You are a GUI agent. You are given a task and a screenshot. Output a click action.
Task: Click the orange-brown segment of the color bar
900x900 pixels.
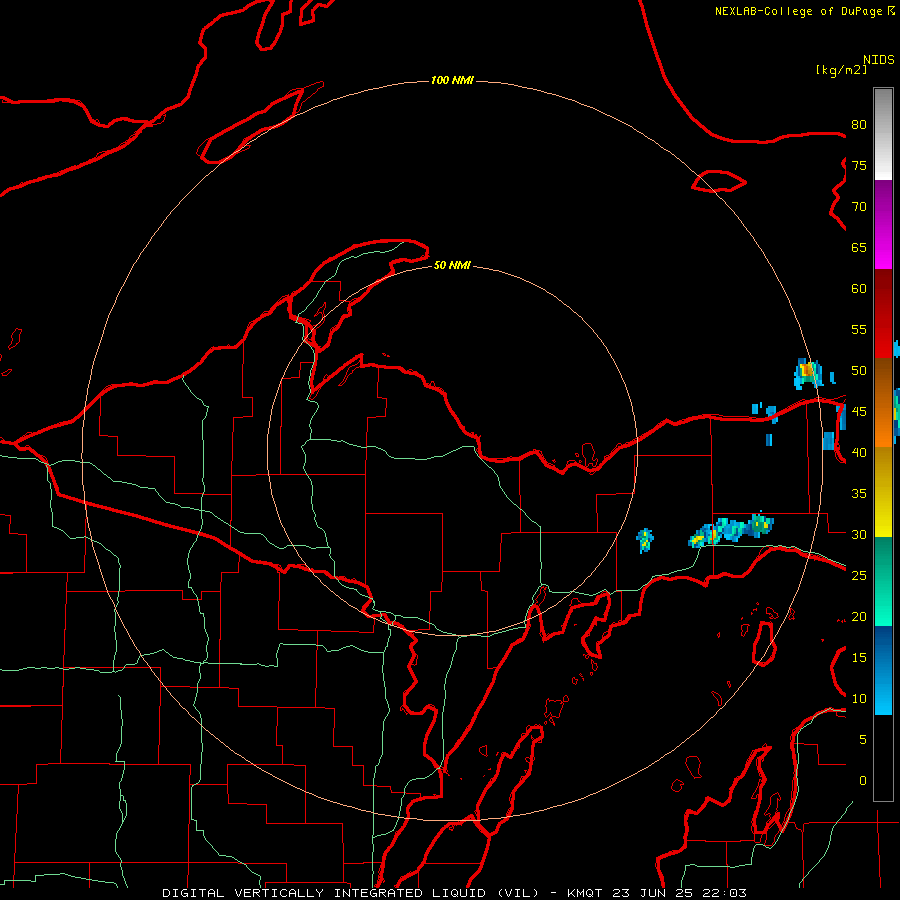(x=883, y=402)
